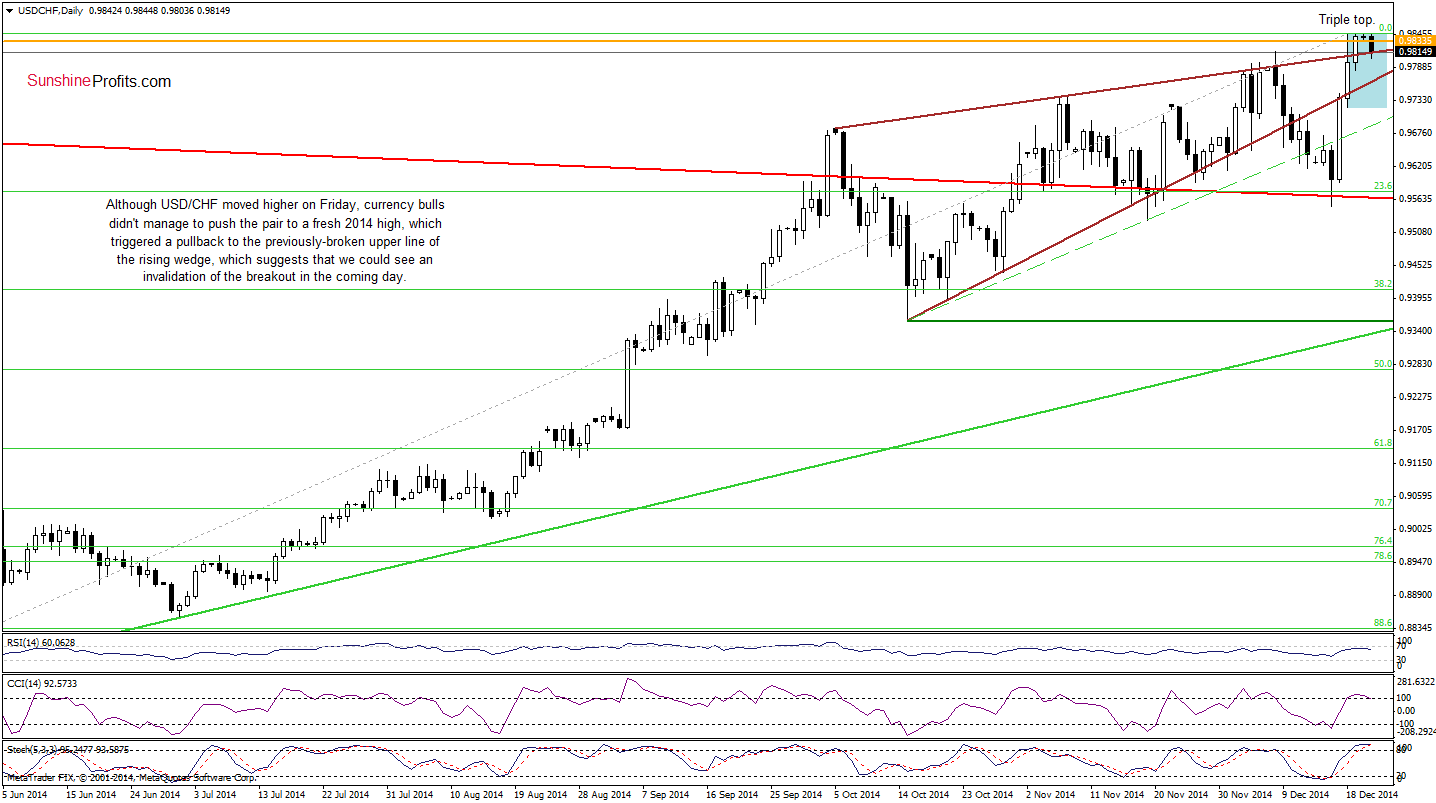Click the orange 0.98335 price tag
Viewport: 1436px width, 803px height.
point(1415,41)
